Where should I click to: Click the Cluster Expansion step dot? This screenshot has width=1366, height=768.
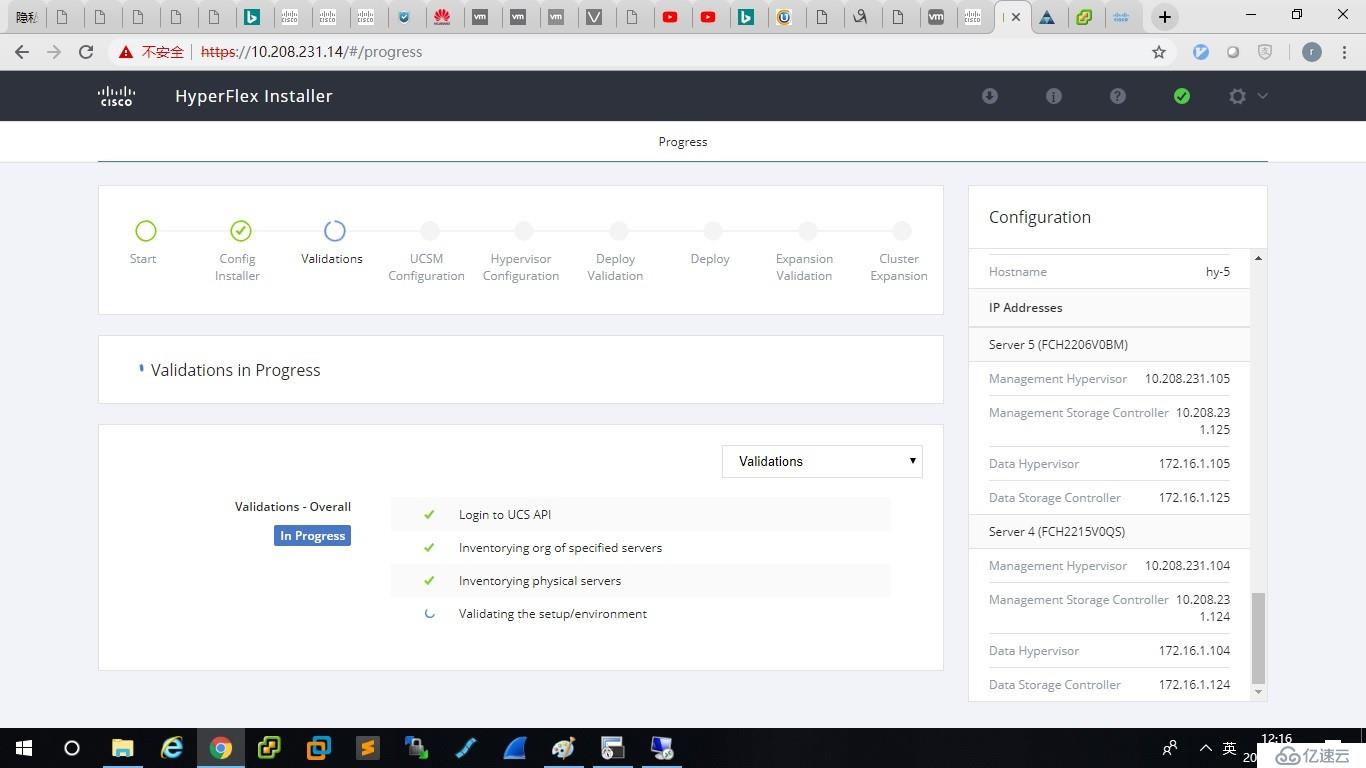tap(901, 231)
